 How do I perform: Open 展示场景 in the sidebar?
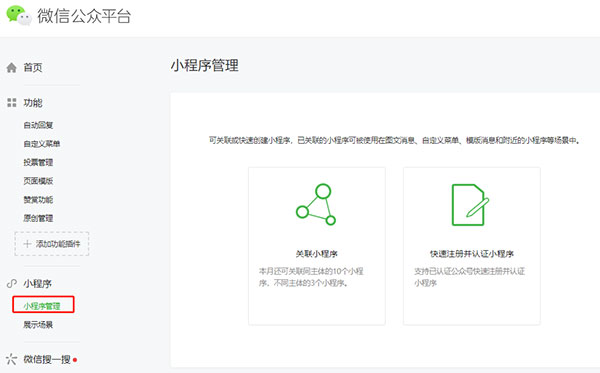[38, 325]
